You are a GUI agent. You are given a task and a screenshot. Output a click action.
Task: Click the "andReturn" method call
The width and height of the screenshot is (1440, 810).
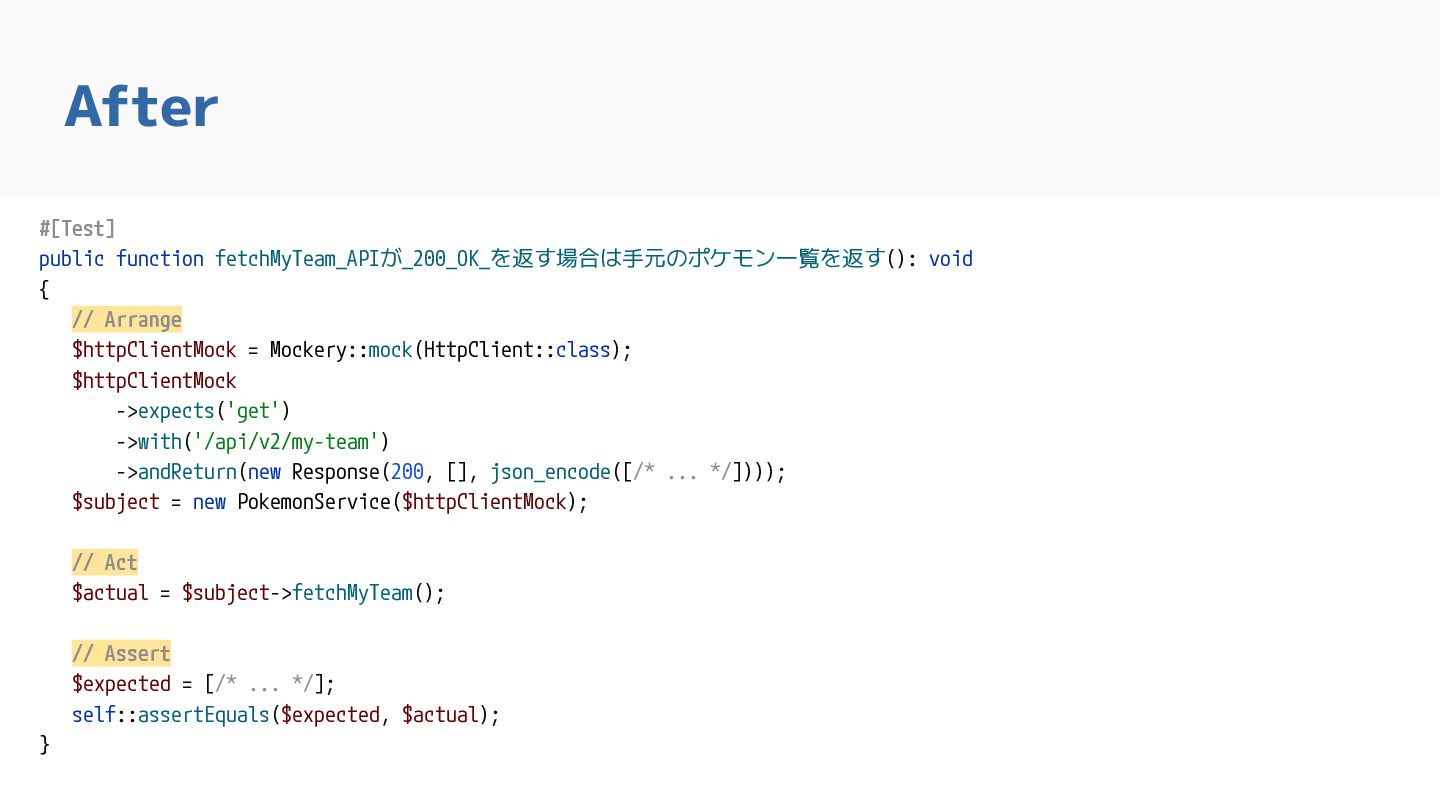(187, 472)
